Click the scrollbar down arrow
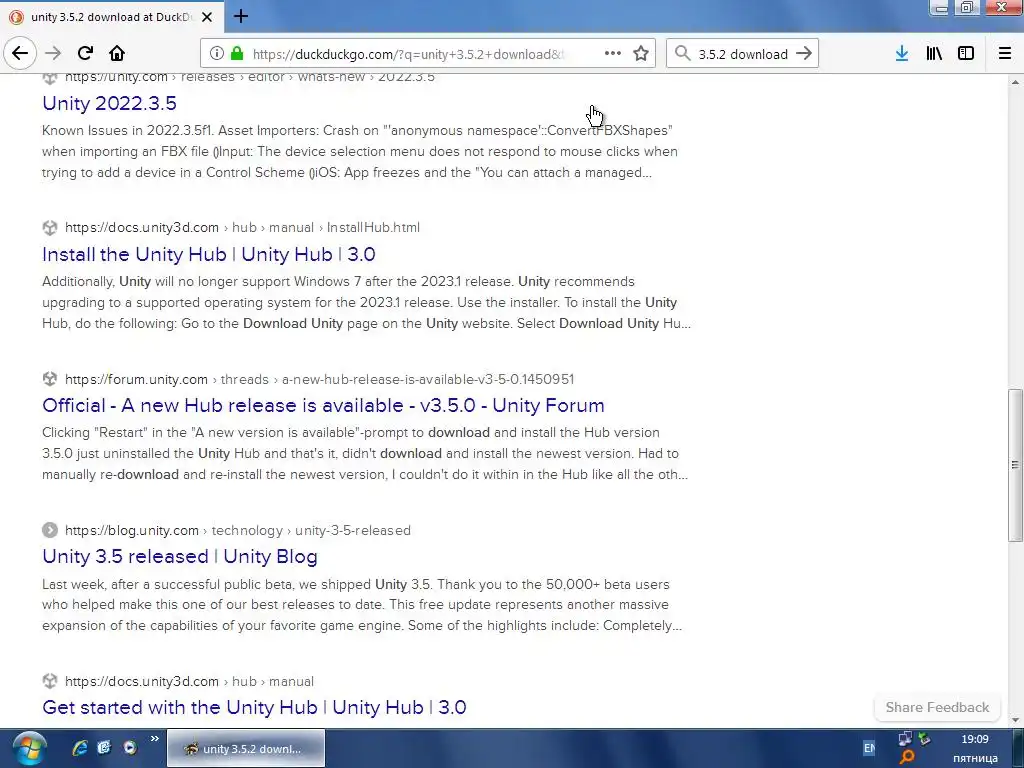 pos(1015,720)
